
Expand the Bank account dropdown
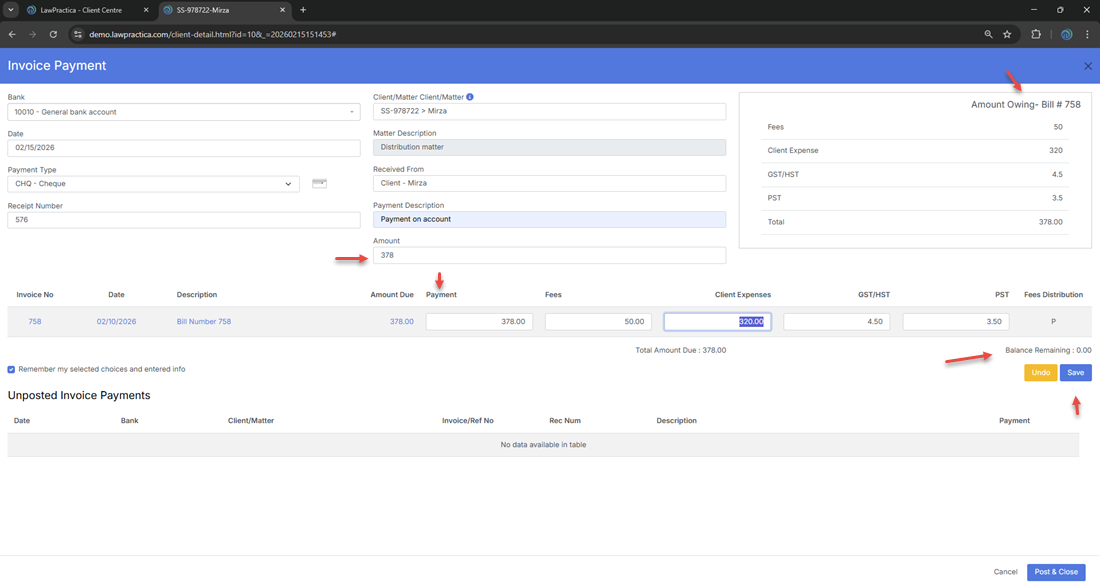pos(351,112)
